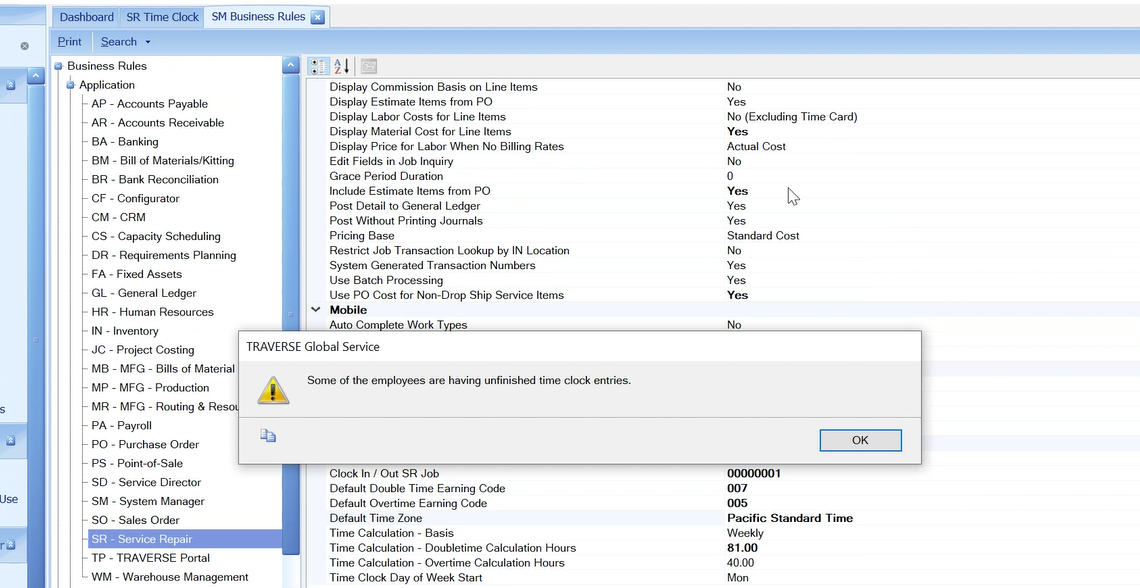Select BR - Bank Reconciliation
Viewport: 1140px width, 588px height.
click(x=154, y=180)
